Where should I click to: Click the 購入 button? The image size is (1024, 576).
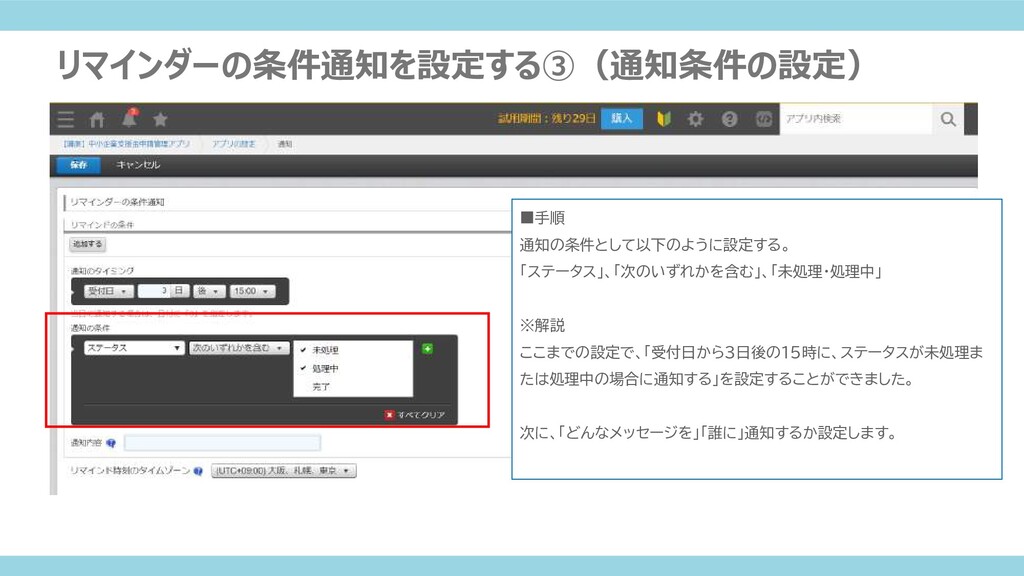point(621,119)
